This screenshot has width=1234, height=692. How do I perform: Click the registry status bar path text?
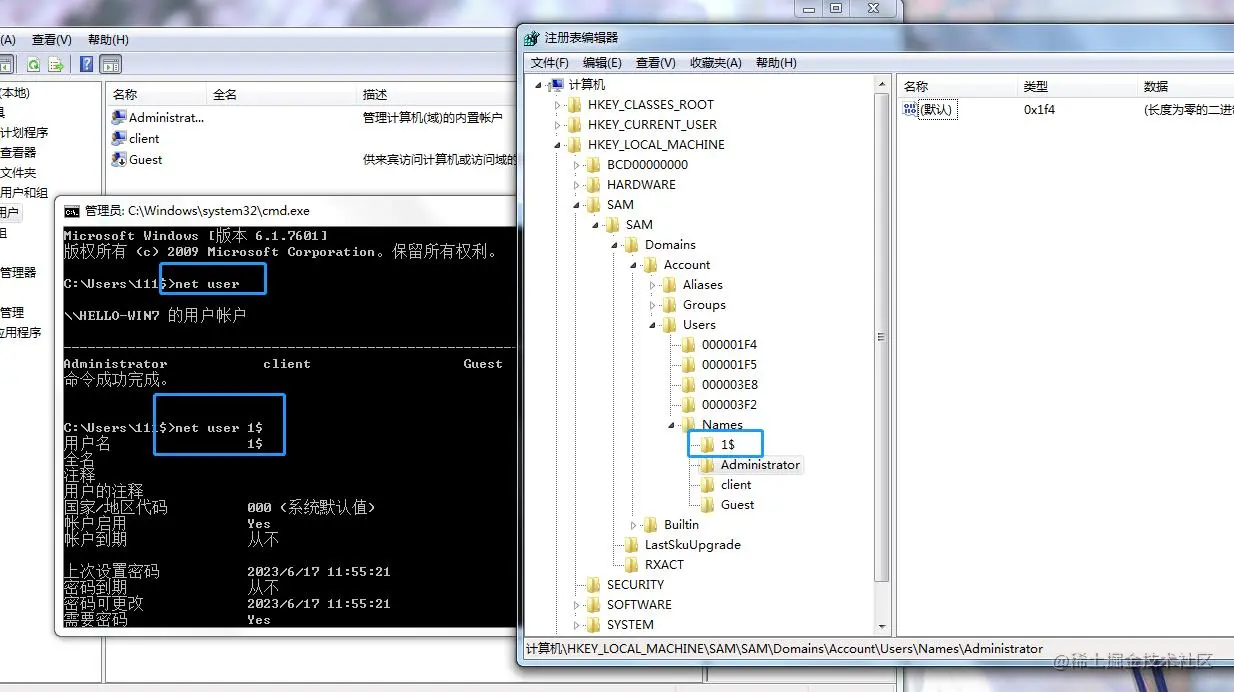pos(784,648)
